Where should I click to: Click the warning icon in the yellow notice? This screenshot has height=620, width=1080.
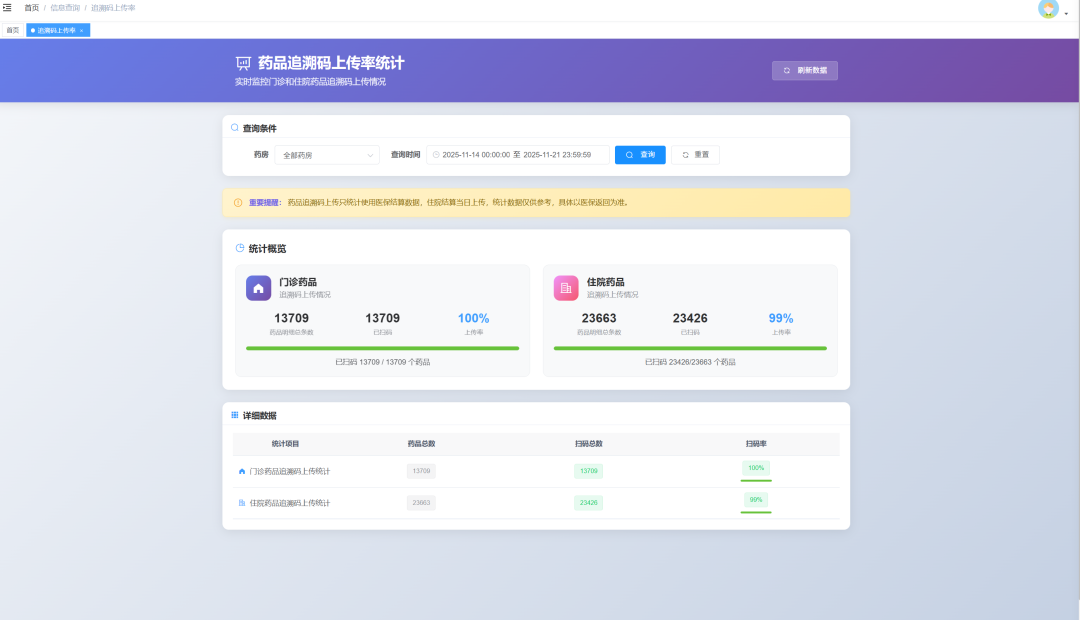pos(238,203)
